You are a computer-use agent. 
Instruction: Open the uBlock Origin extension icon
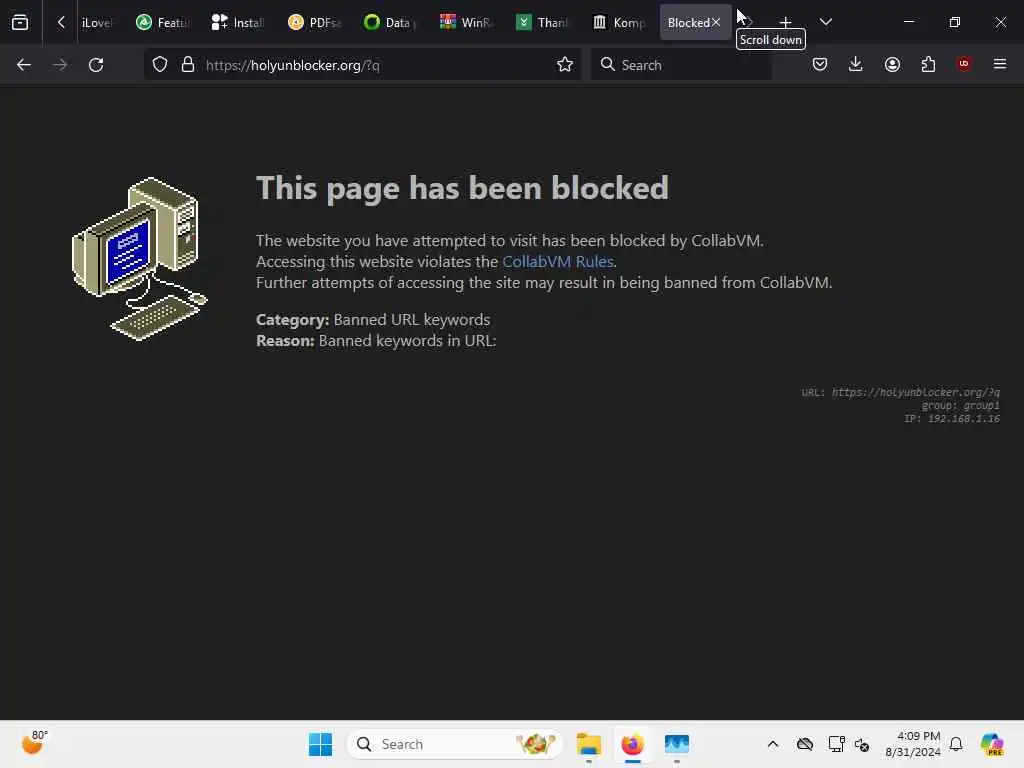tap(964, 64)
